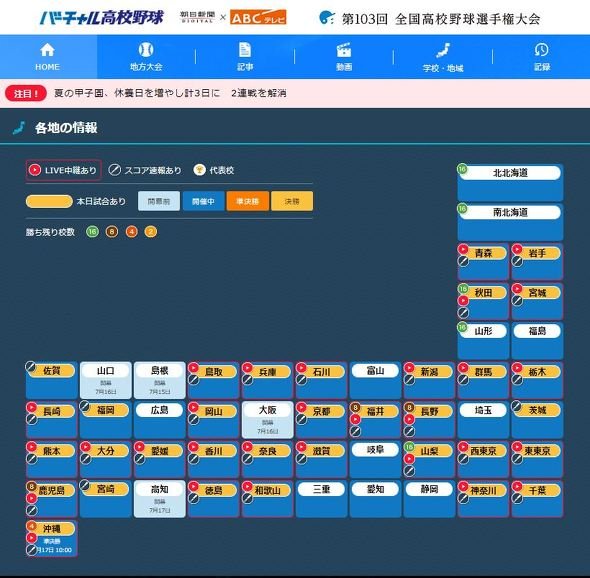The image size is (590, 578).
Task: Toggle the 代表校 filter
Action: (214, 170)
